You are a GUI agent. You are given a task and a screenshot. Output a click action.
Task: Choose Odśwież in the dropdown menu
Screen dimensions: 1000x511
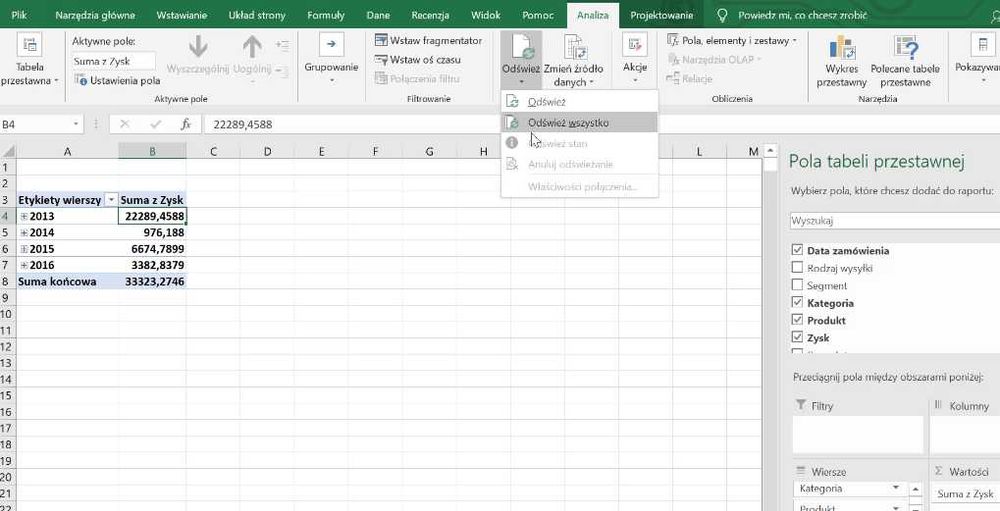[579, 101]
